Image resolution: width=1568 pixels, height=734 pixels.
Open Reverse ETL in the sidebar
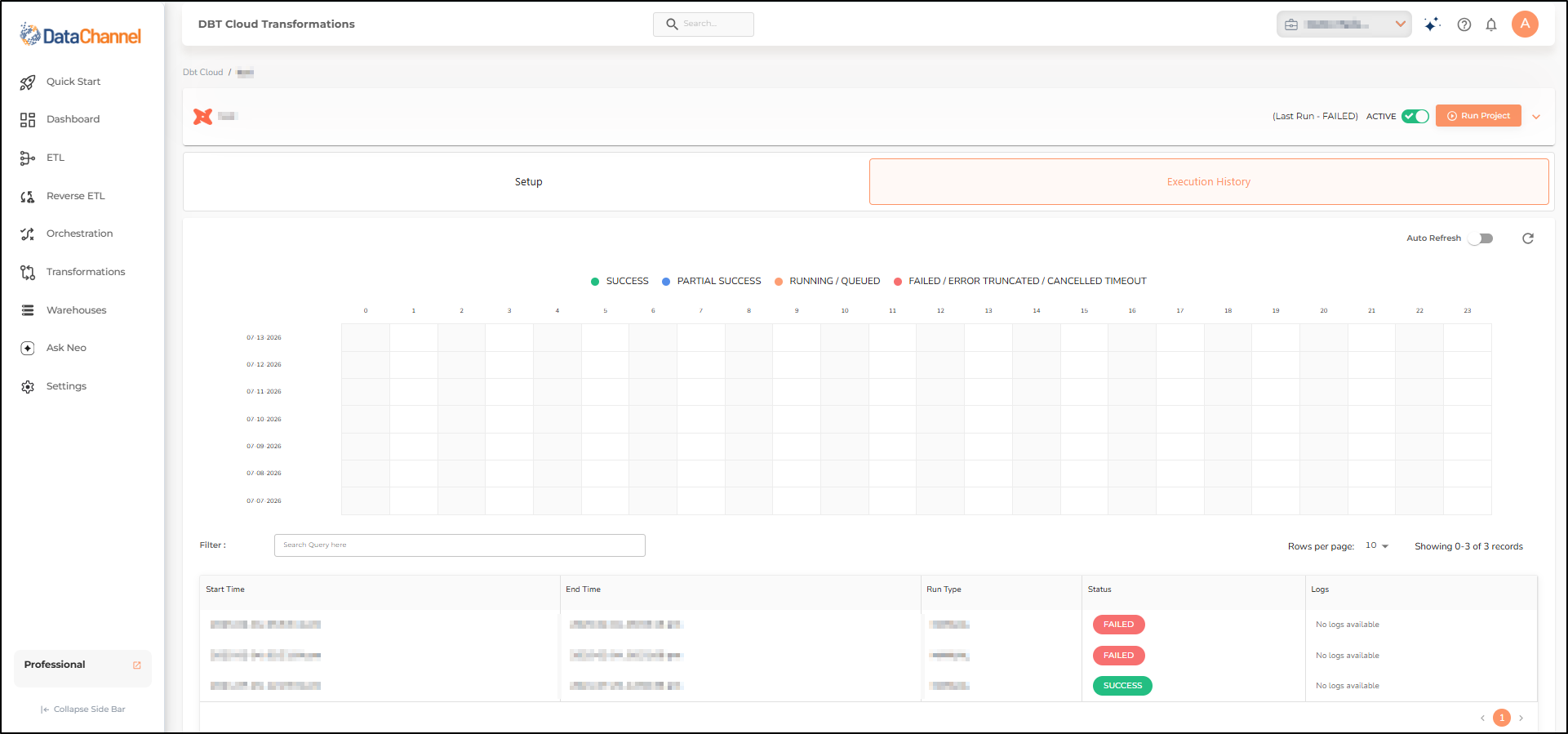(x=76, y=197)
